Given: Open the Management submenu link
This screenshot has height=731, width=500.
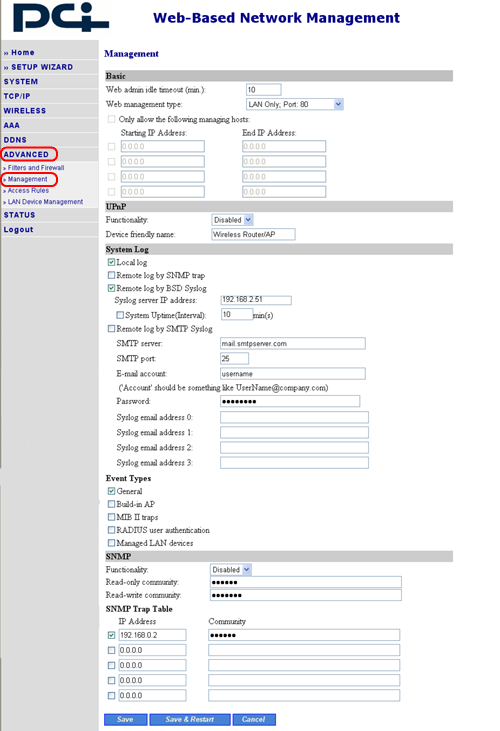Looking at the screenshot, I should click(x=27, y=179).
